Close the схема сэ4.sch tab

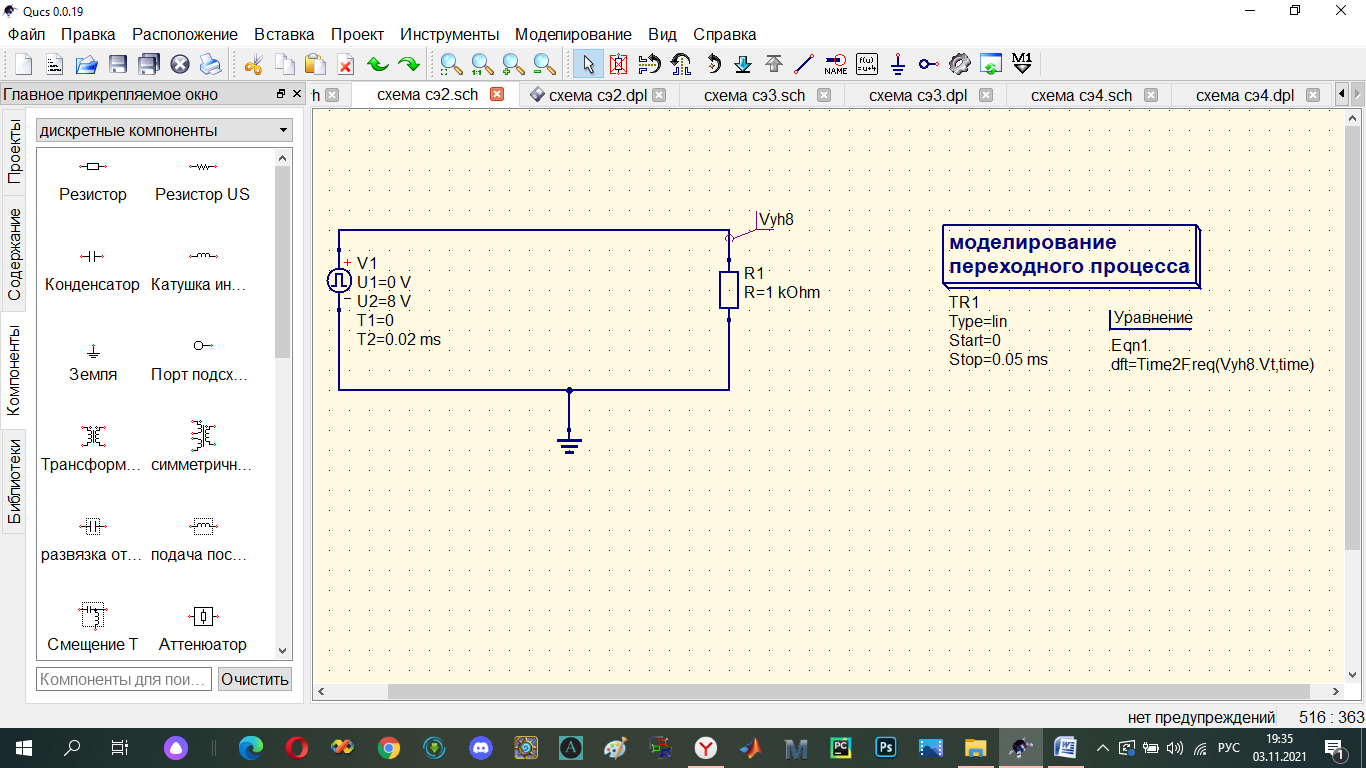tap(1151, 95)
